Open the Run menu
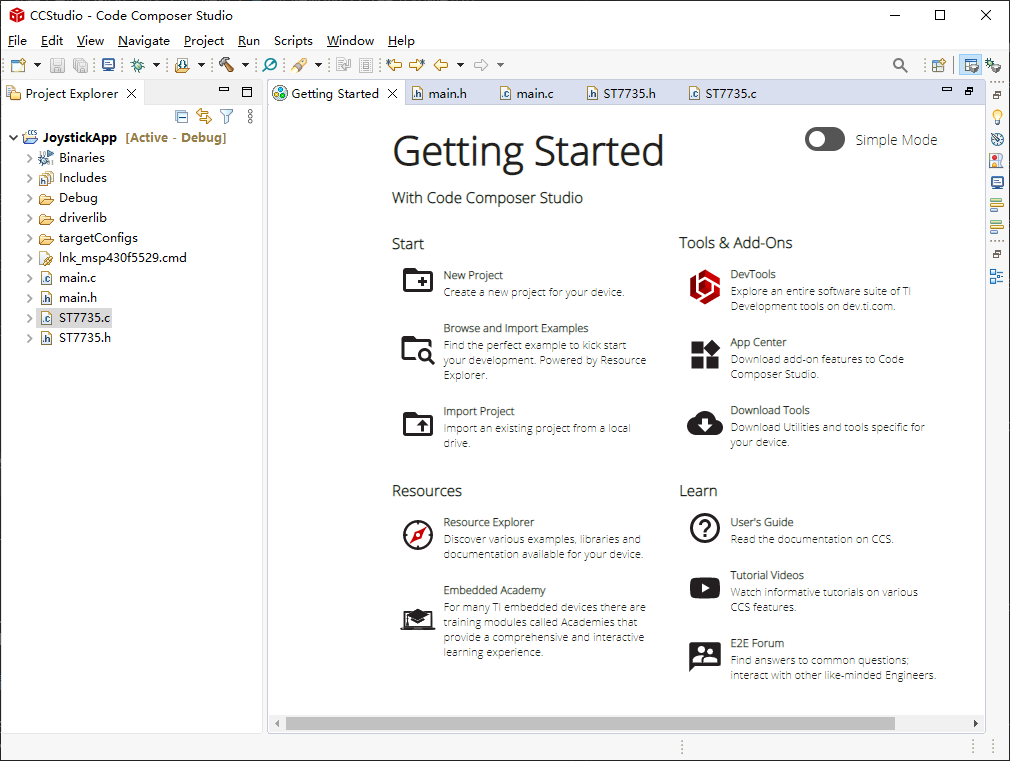The height and width of the screenshot is (761, 1010). pyautogui.click(x=249, y=41)
